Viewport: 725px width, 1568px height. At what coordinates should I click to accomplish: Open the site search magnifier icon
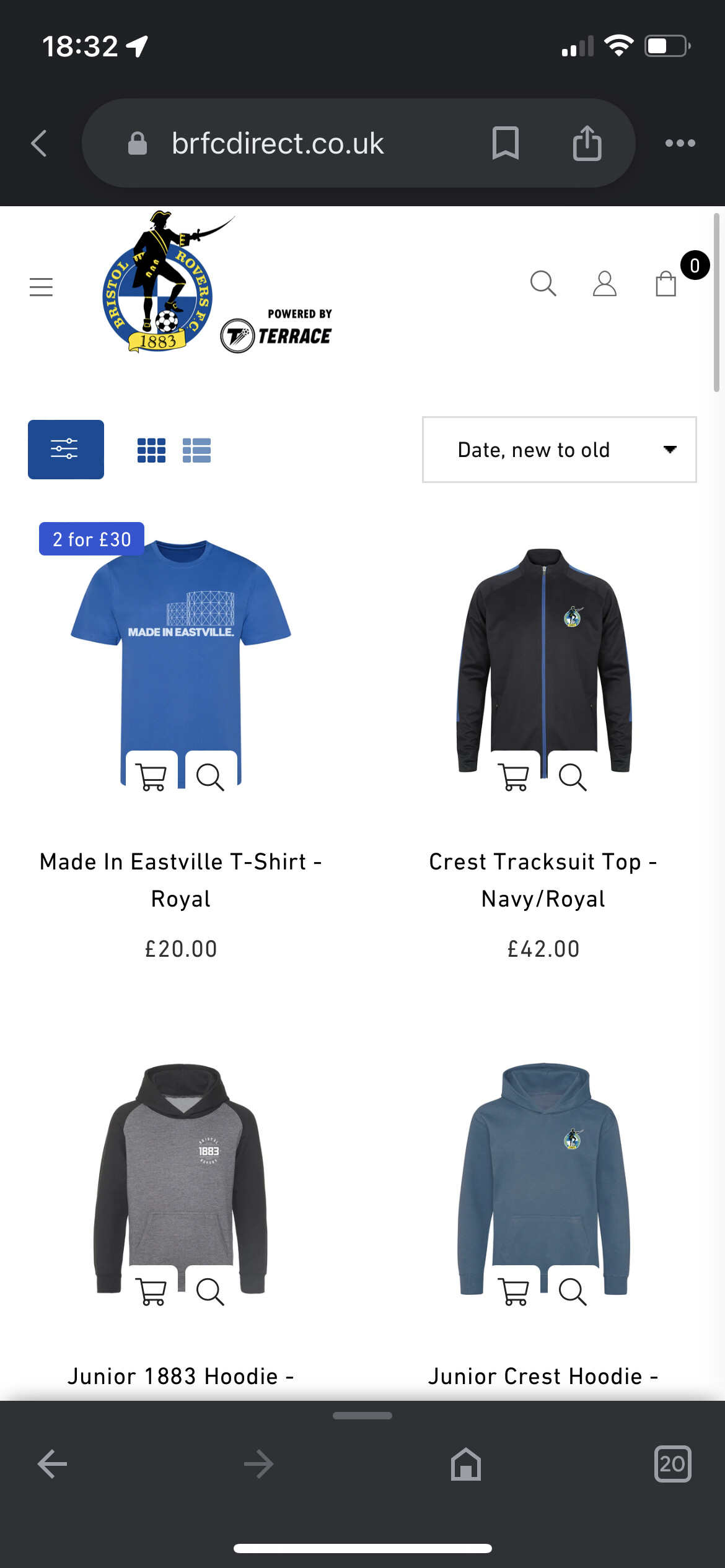pyautogui.click(x=543, y=284)
